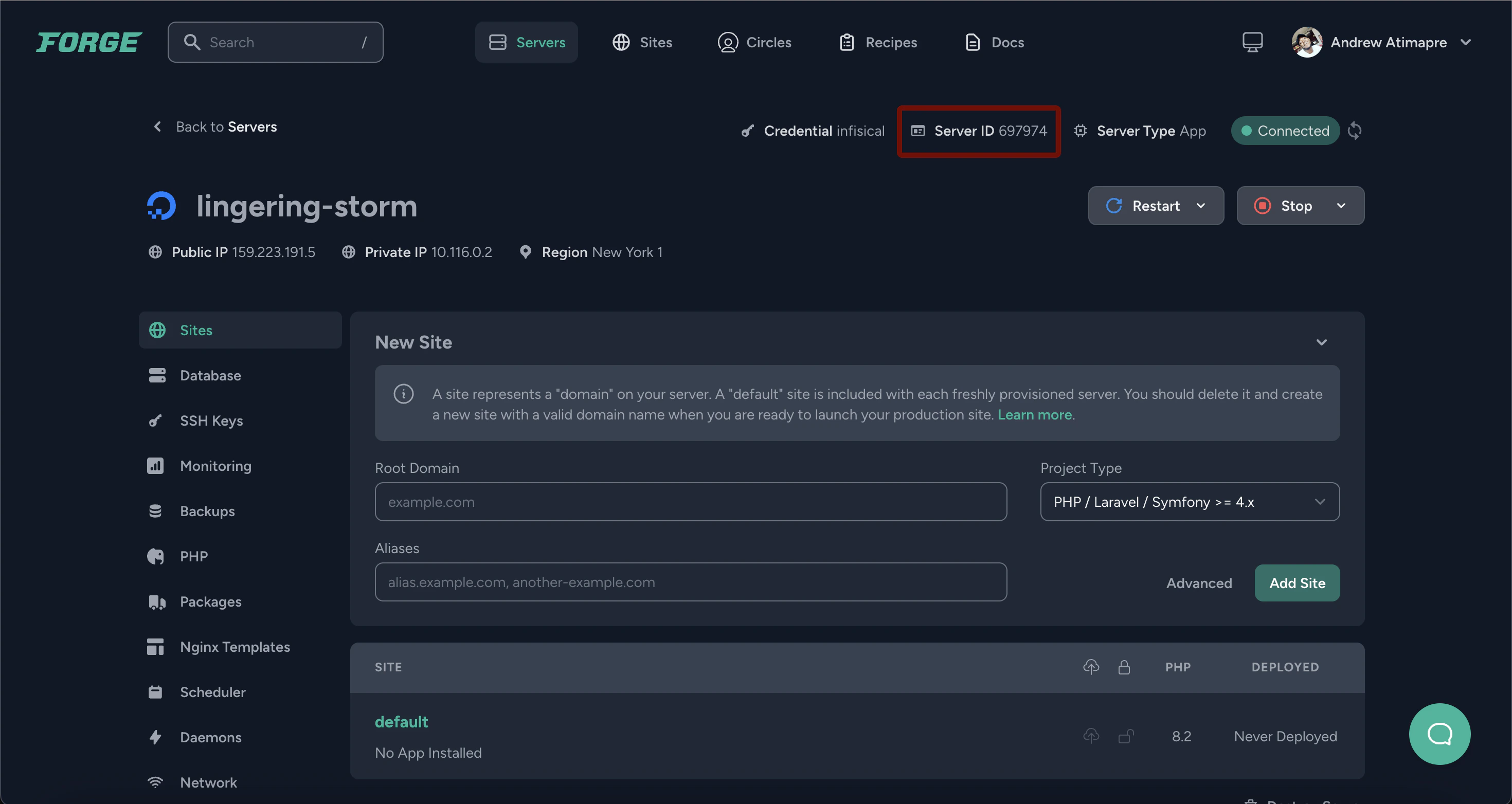This screenshot has height=804, width=1512.
Task: Open the Sites top navigation tab
Action: (x=642, y=42)
